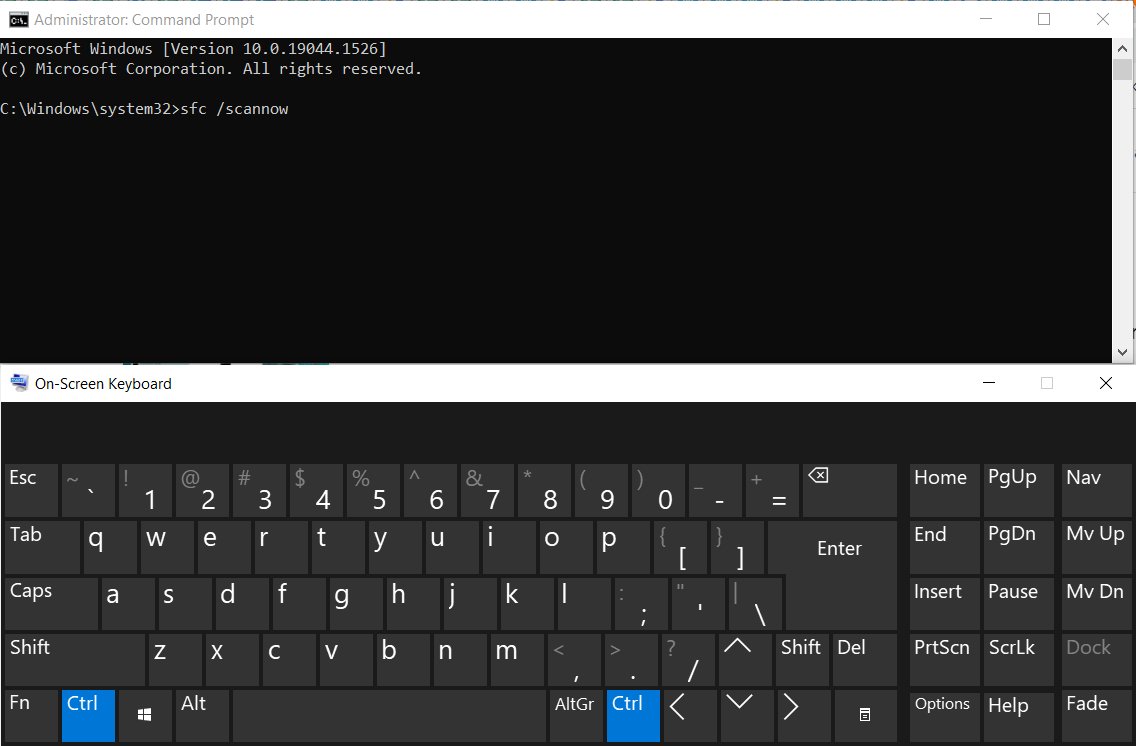Click the PgUp key
Viewport: 1136px width, 746px height.
(x=1018, y=490)
